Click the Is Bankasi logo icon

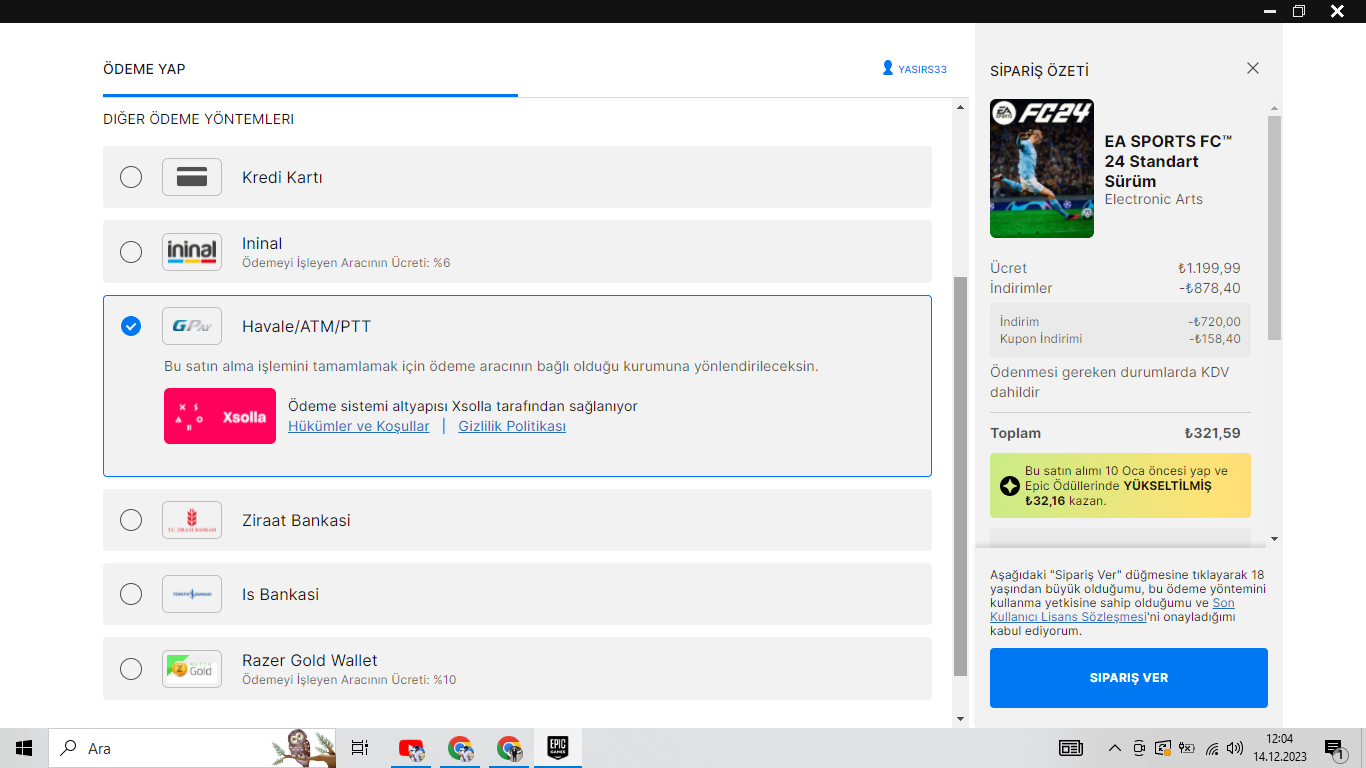192,594
